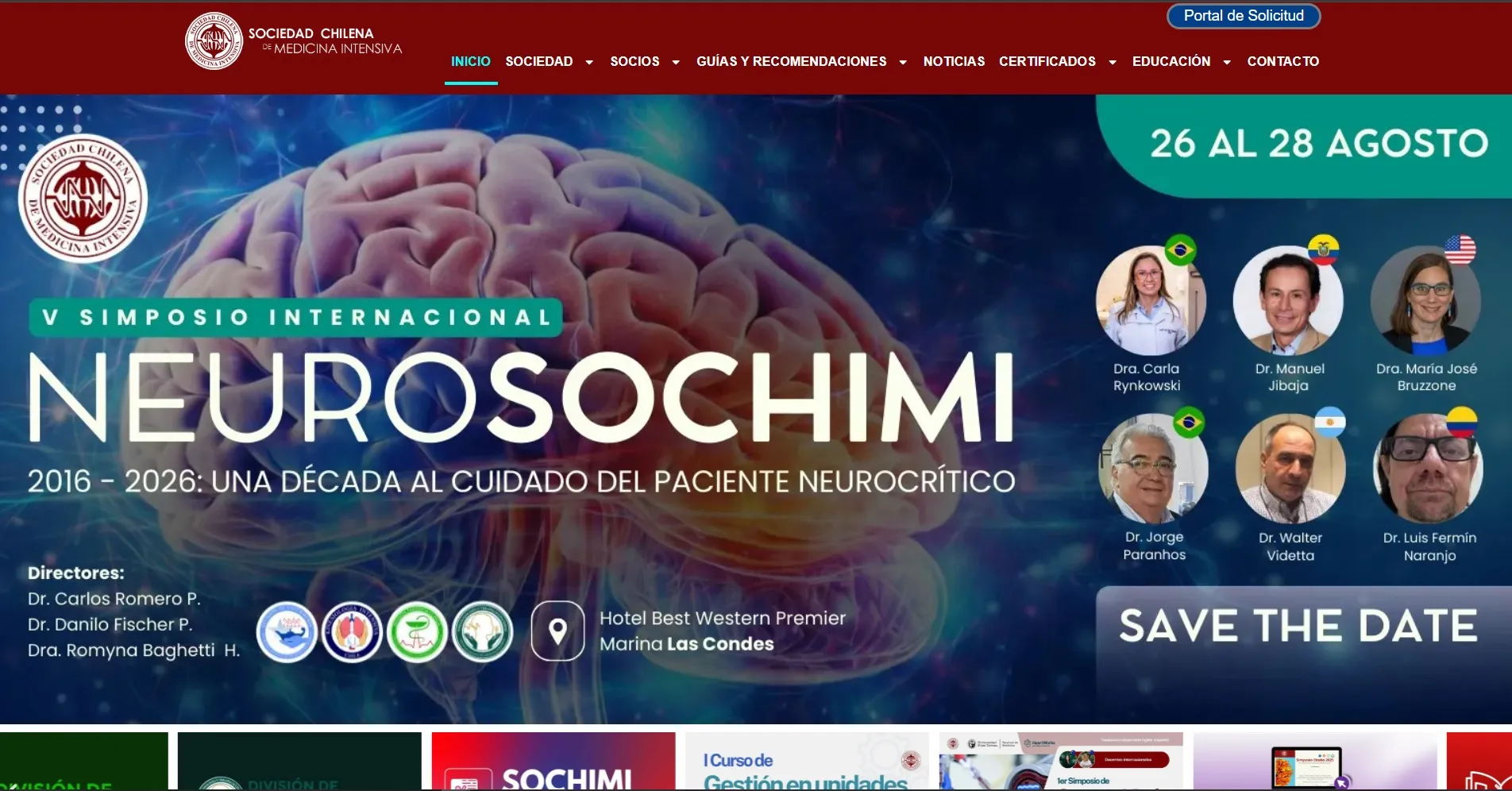Screen dimensions: 1512x791
Task: Click the red SOCHIMI card at the bottom
Action: pos(553,761)
